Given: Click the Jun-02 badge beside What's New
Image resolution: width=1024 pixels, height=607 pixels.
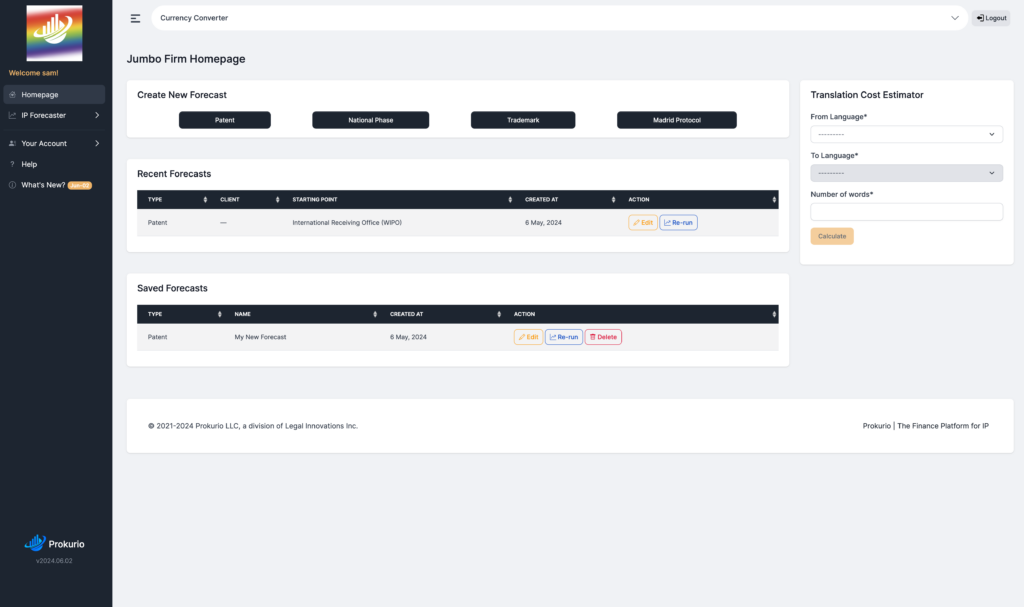Looking at the screenshot, I should pyautogui.click(x=80, y=186).
